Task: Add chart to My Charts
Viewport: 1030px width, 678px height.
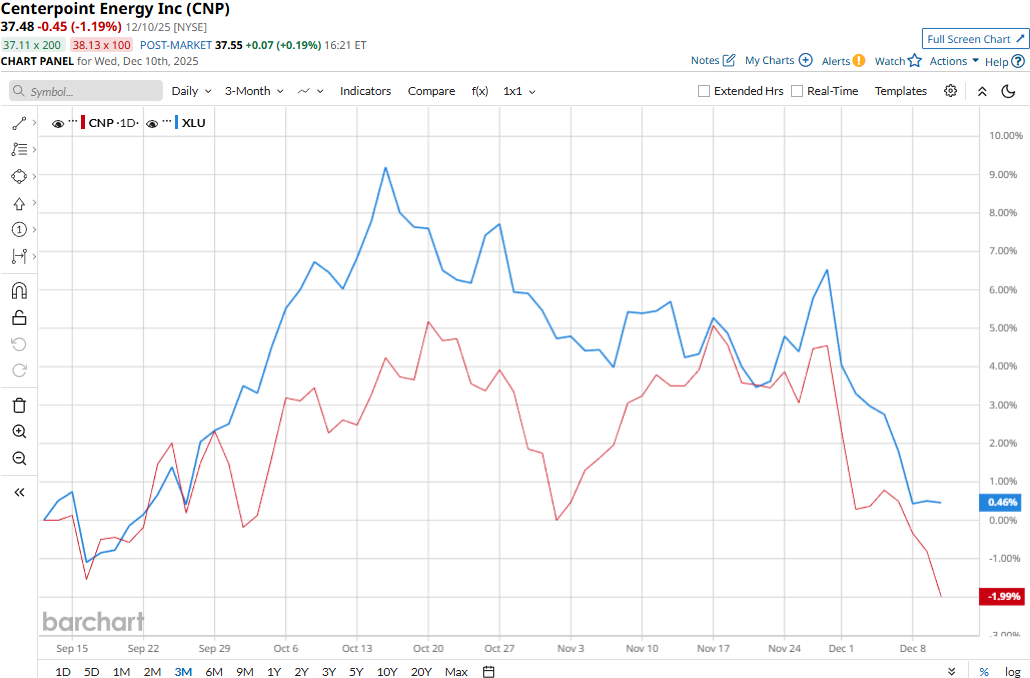Action: click(805, 60)
